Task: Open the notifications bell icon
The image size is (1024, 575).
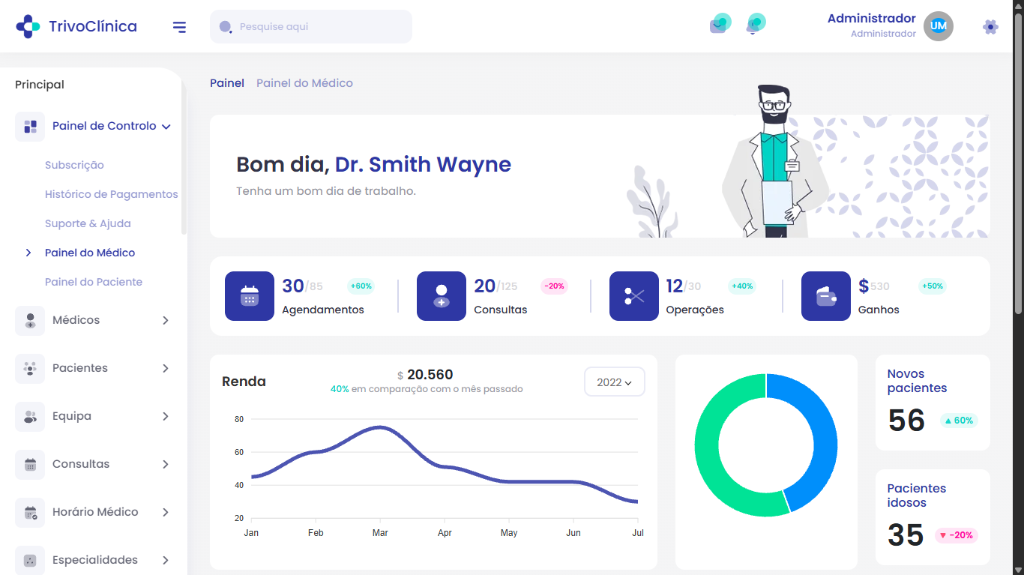Action: [x=756, y=24]
